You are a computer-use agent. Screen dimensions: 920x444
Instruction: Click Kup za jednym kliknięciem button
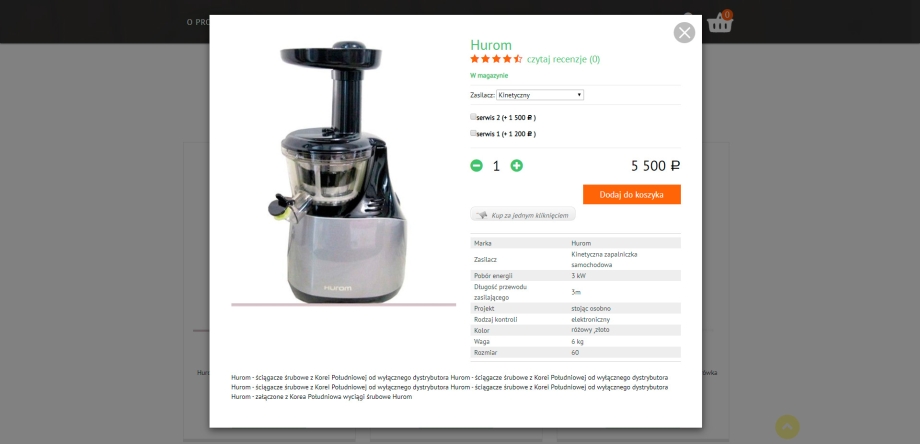(523, 215)
